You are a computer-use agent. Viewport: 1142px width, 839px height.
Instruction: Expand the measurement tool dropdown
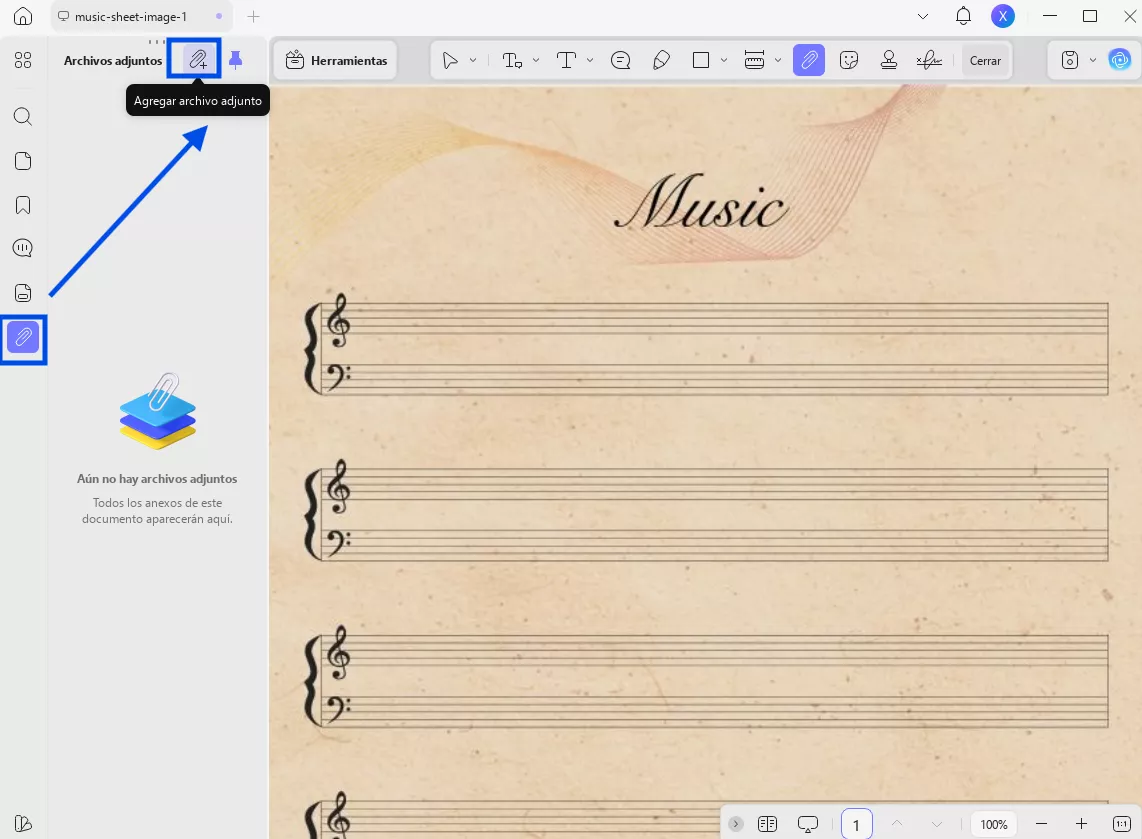[x=778, y=60]
